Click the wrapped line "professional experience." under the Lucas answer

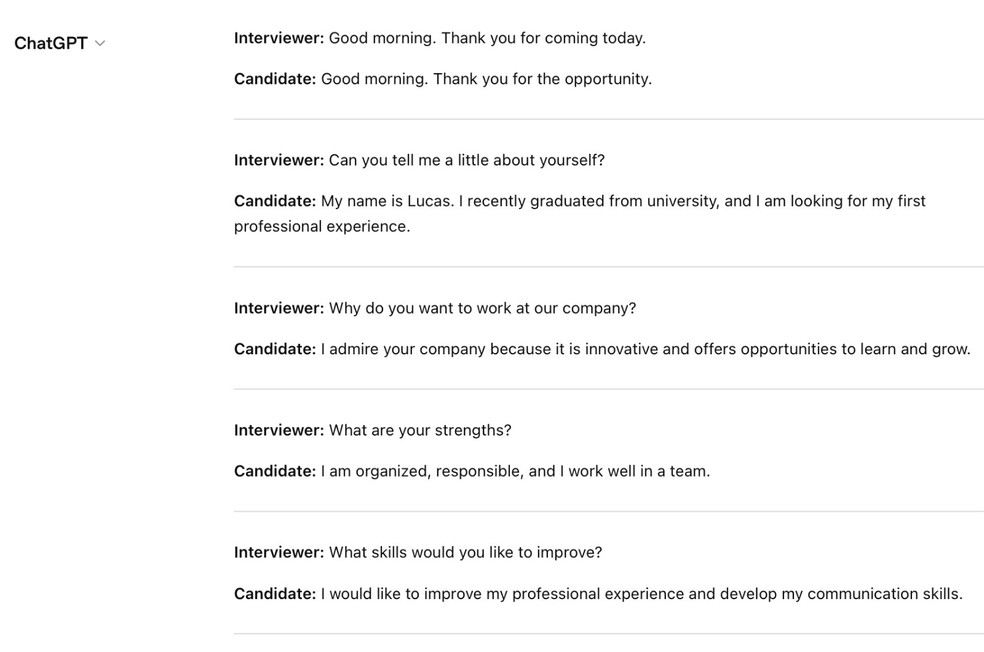pos(321,226)
